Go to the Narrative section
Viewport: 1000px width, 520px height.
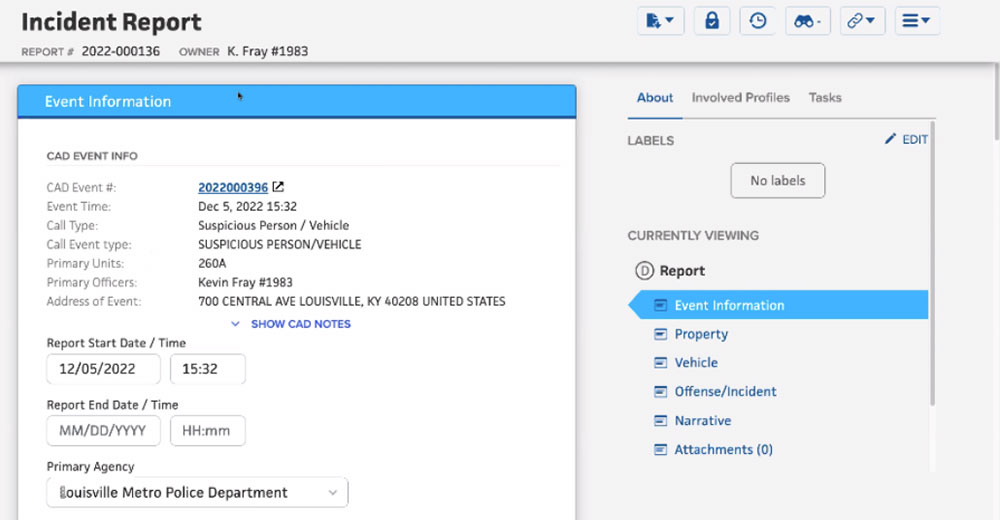702,421
